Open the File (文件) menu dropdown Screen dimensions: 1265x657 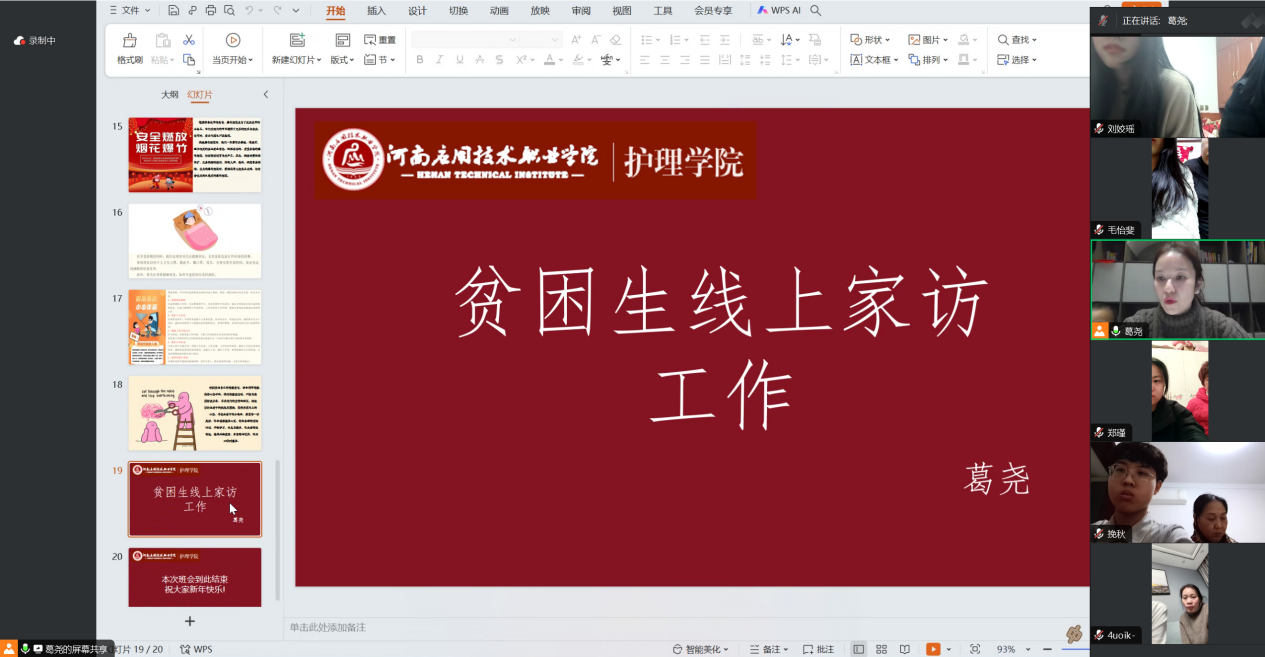click(x=131, y=11)
